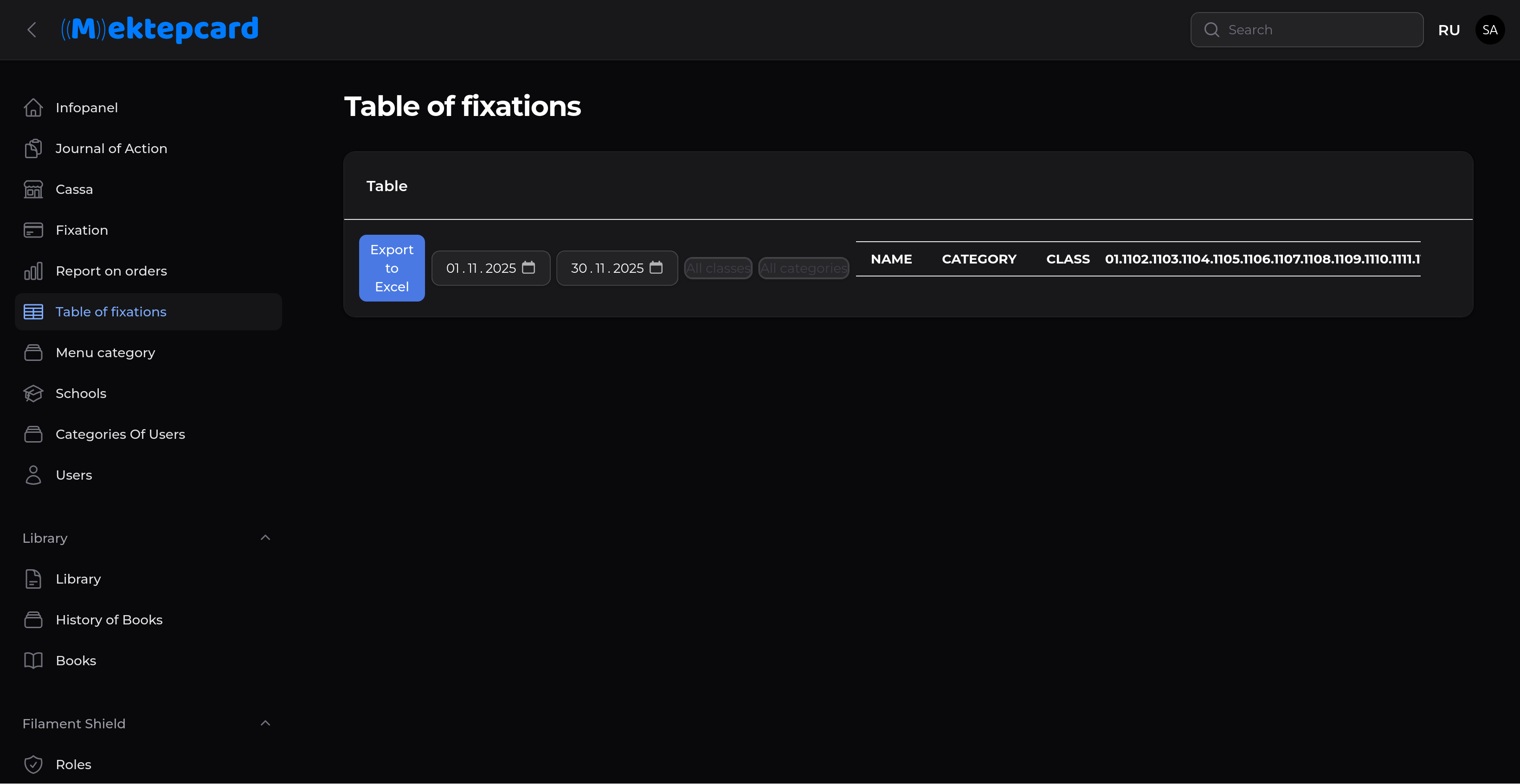Click the Books open-book icon
Viewport: 1520px width, 784px height.
[x=33, y=661]
